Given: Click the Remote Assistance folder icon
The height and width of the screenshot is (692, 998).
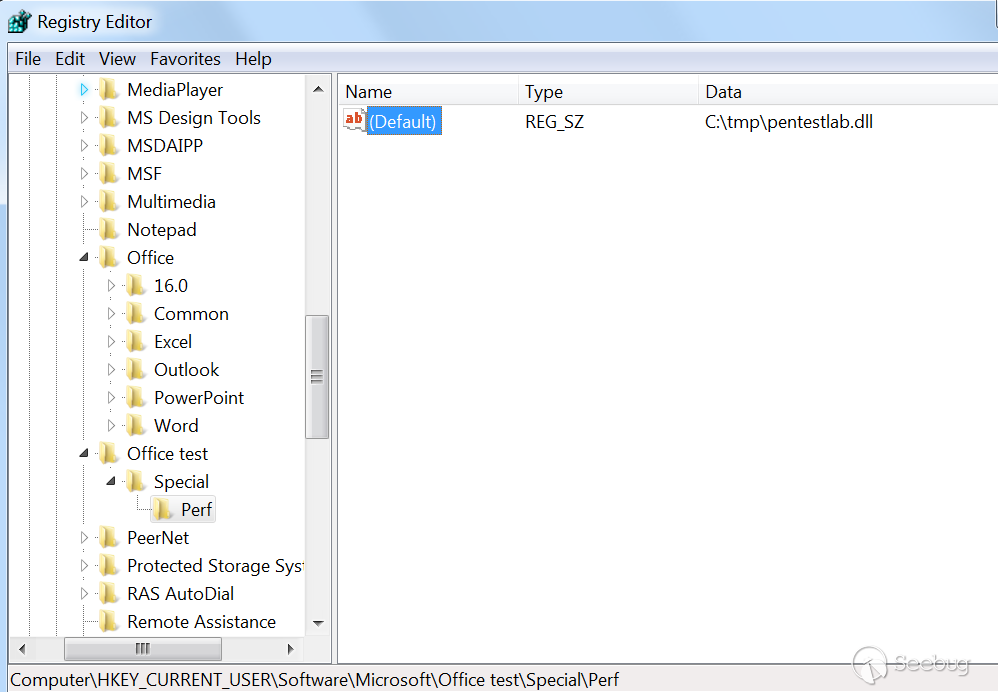Looking at the screenshot, I should (109, 622).
